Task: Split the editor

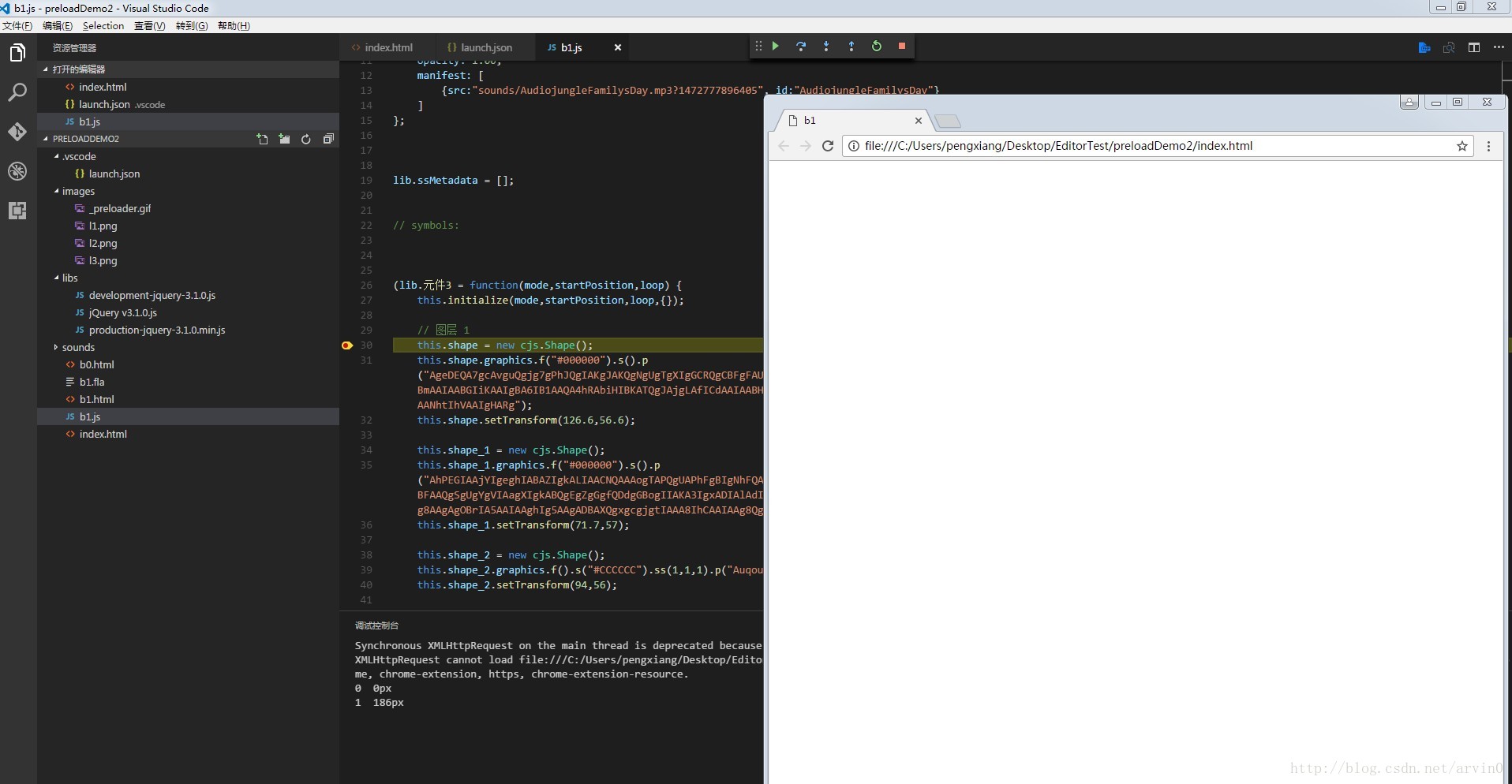Action: (x=1473, y=47)
